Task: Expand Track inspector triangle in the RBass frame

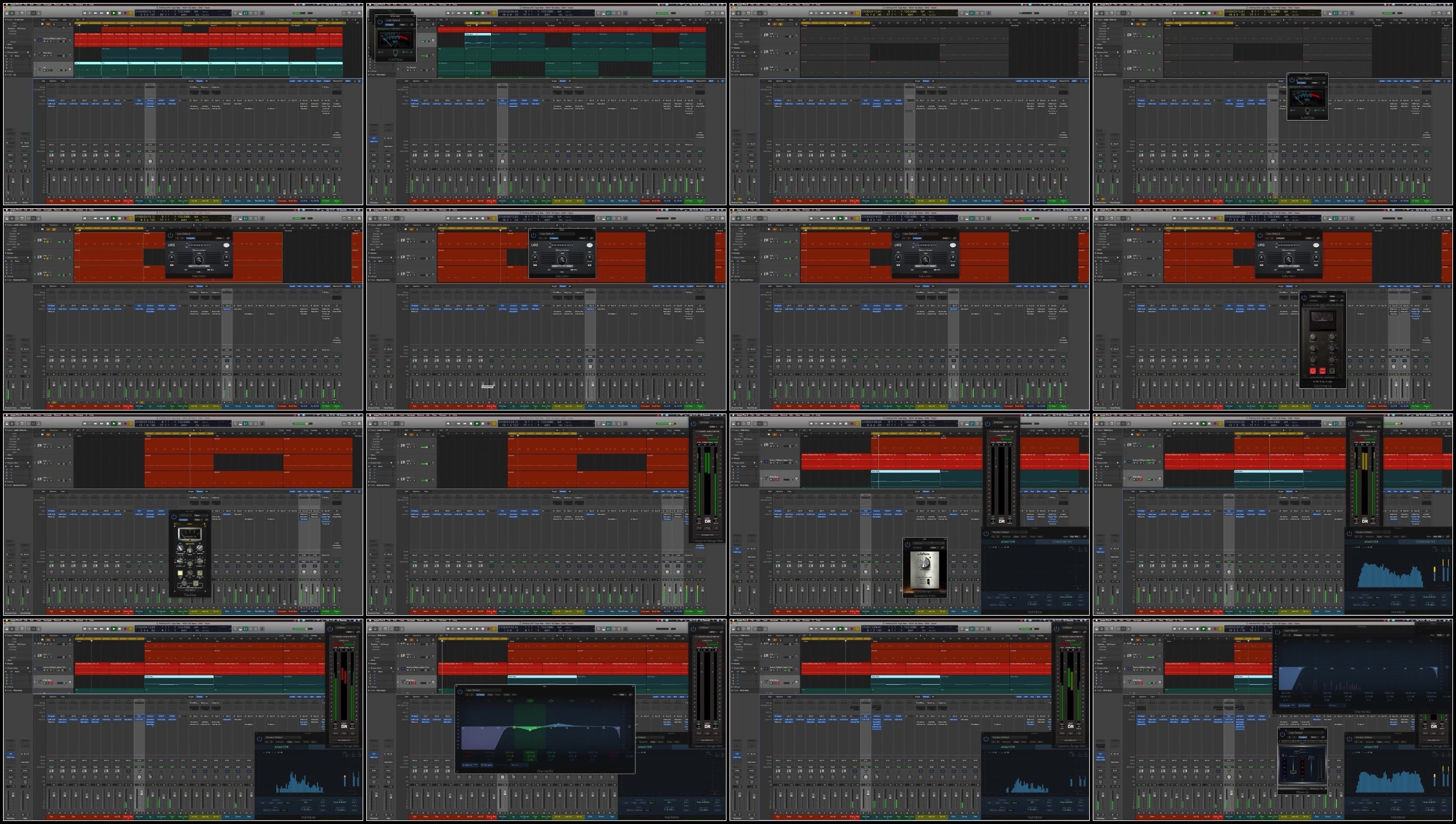Action: click(x=1095, y=690)
